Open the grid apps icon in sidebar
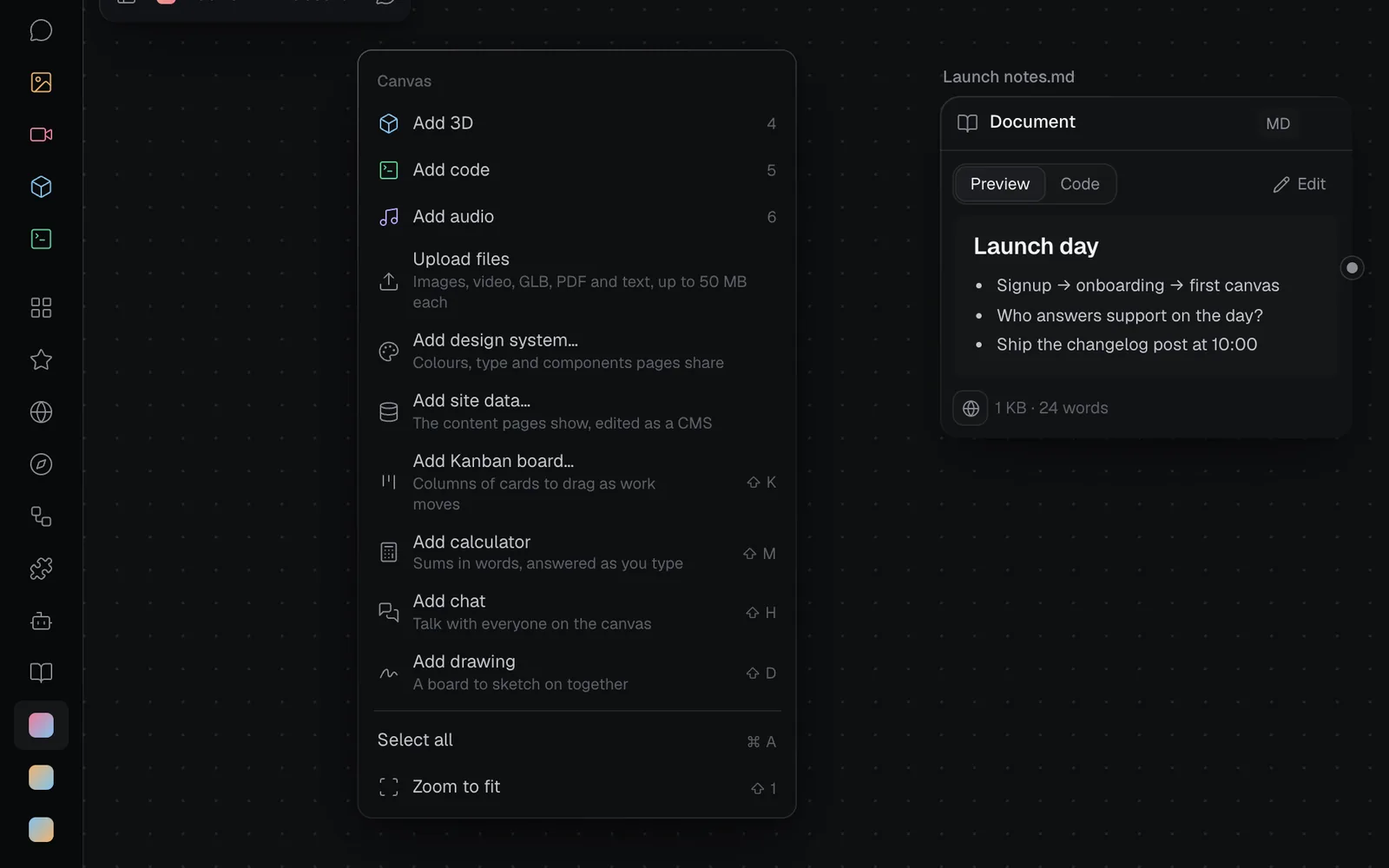Screen dimensions: 1389x868 point(41,307)
